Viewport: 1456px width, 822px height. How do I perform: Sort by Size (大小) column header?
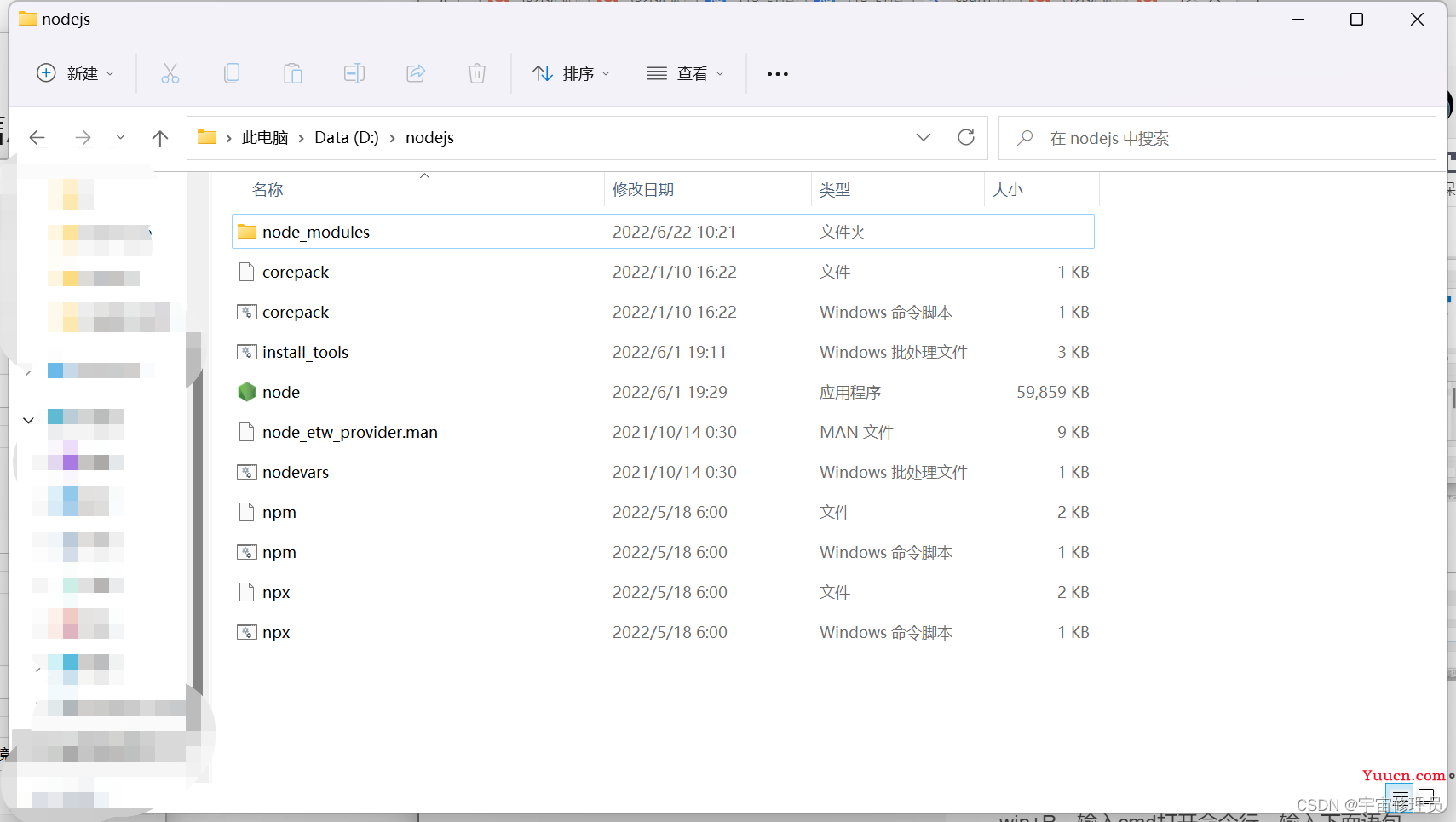click(x=1008, y=190)
